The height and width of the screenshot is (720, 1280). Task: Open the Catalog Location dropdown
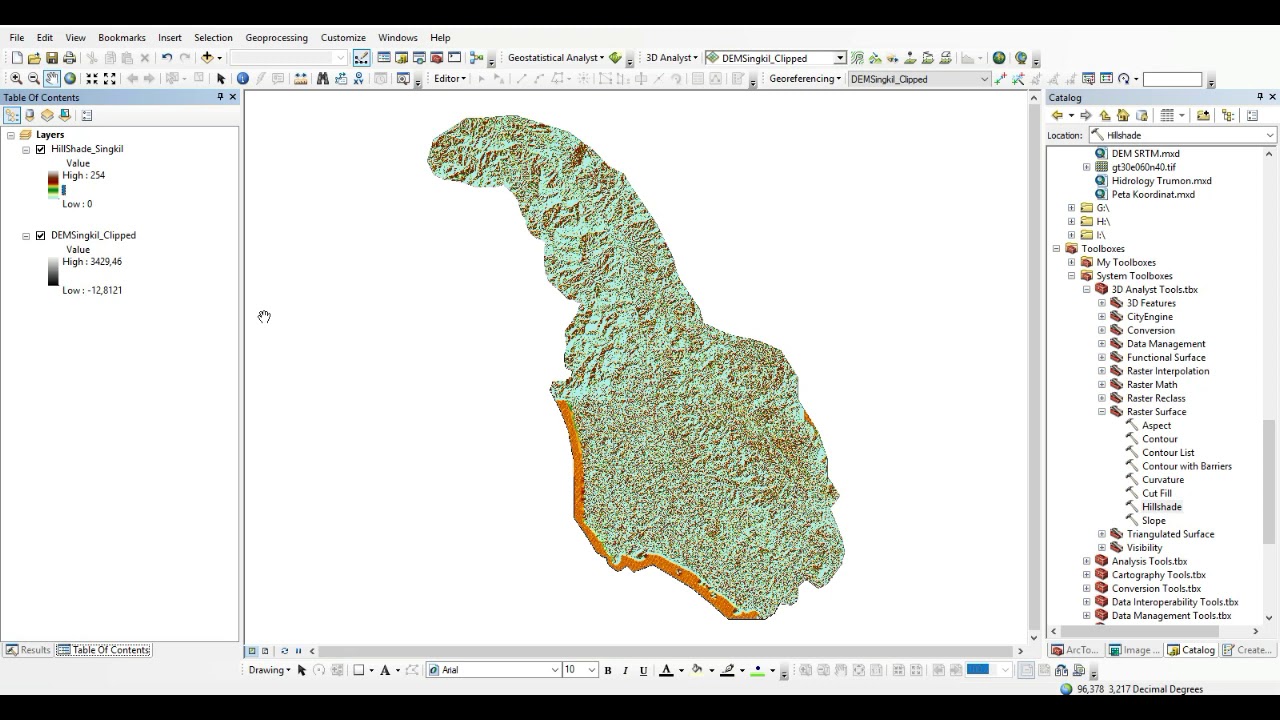(x=1270, y=135)
